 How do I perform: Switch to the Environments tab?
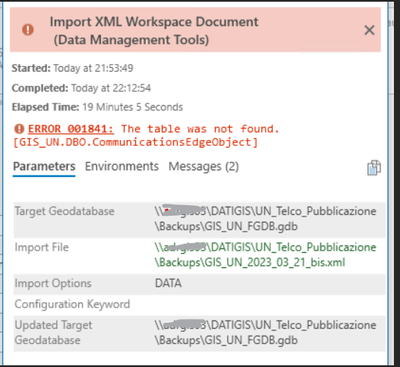[x=122, y=166]
